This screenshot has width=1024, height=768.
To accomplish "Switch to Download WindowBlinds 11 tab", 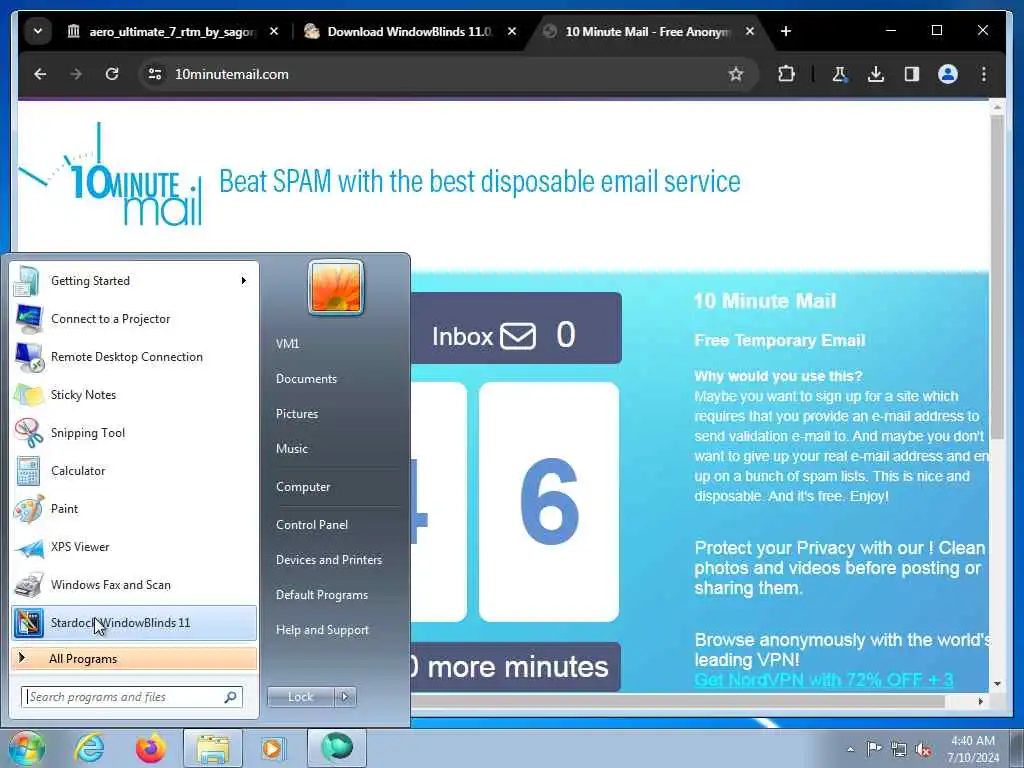I will tap(410, 31).
